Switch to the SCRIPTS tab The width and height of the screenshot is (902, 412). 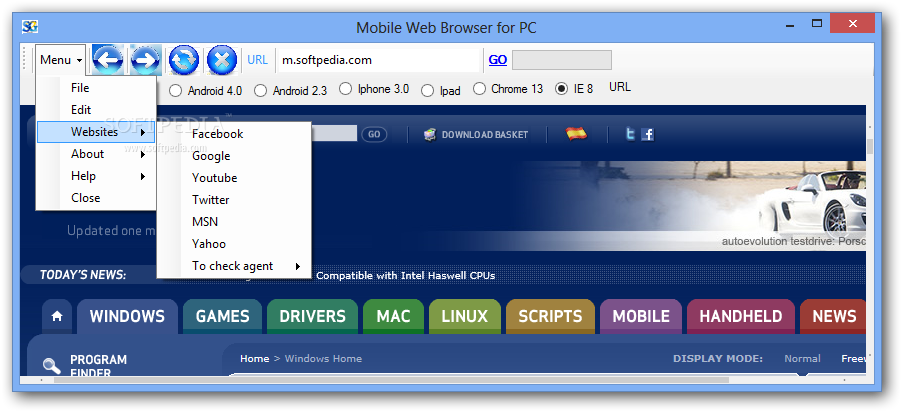point(551,316)
